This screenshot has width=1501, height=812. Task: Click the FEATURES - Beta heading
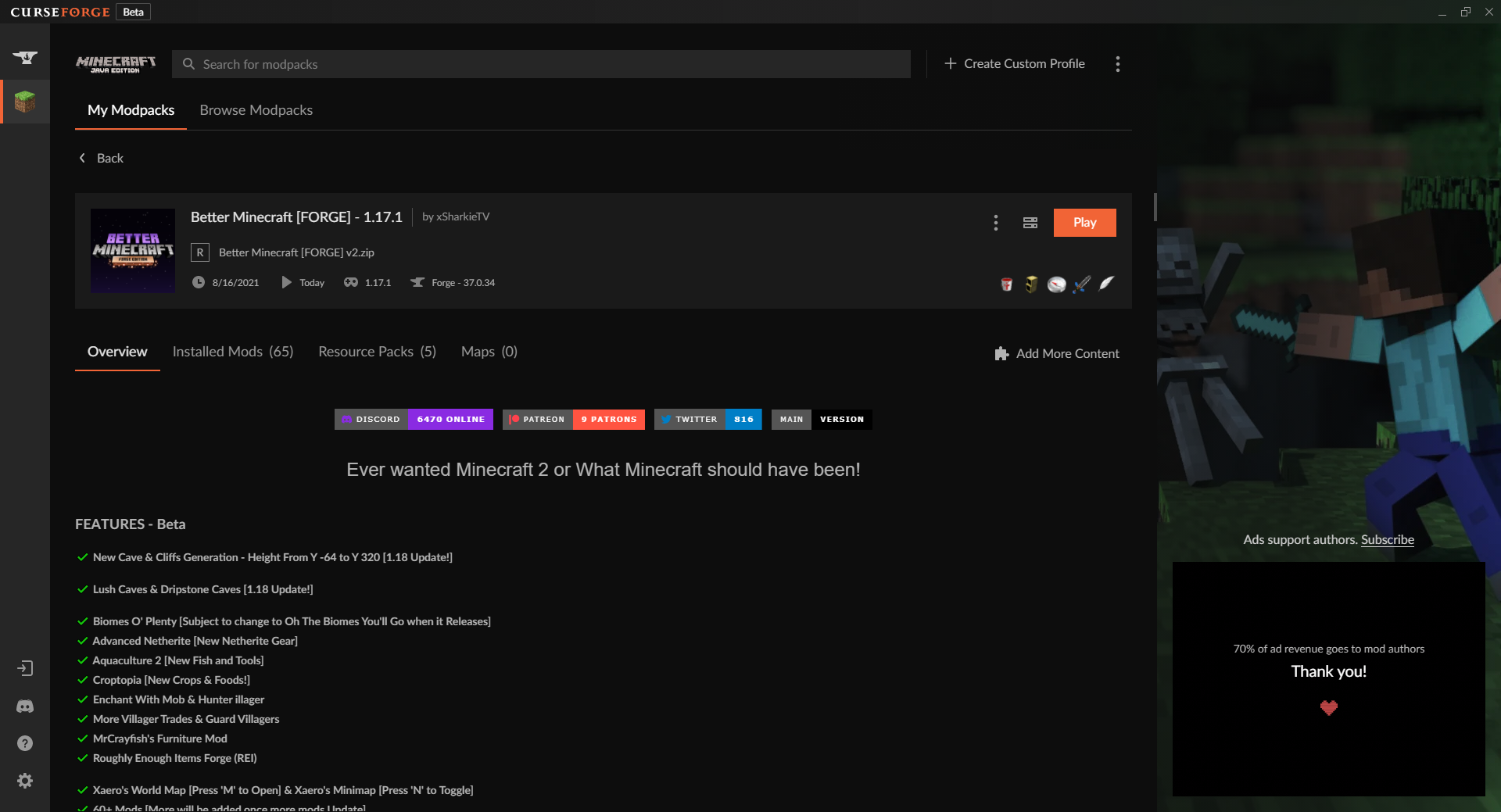[x=131, y=524]
